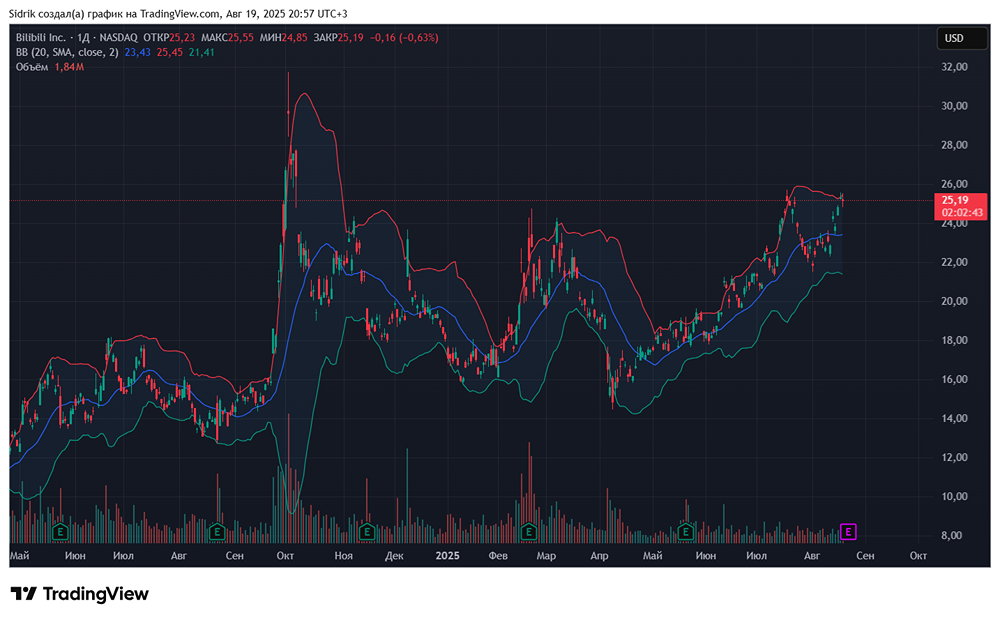The image size is (1000, 620).
Task: Open the late-May 2025 earnings E marker
Action: [x=686, y=531]
